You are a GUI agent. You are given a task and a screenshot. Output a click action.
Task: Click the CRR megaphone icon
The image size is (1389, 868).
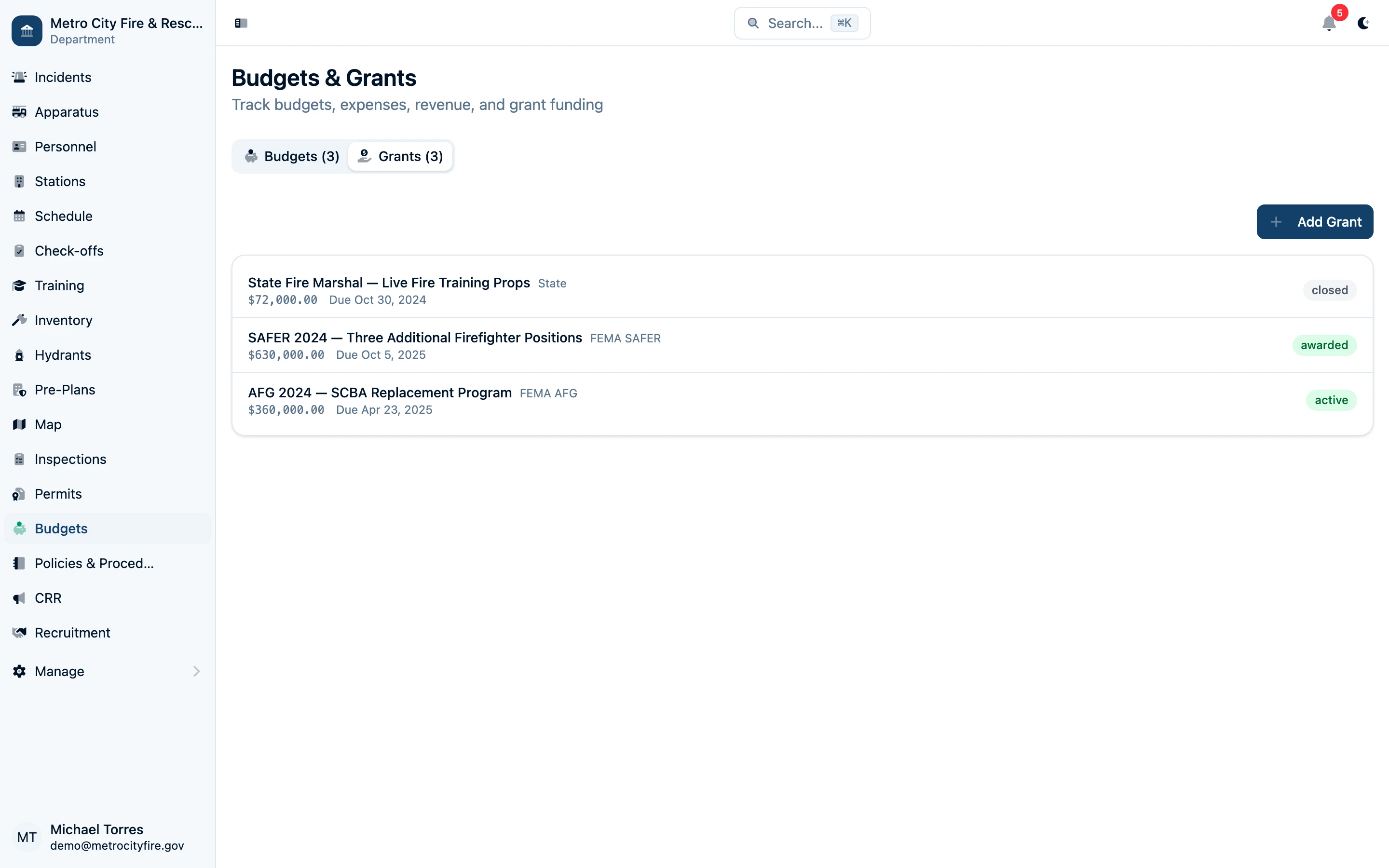[x=19, y=598]
